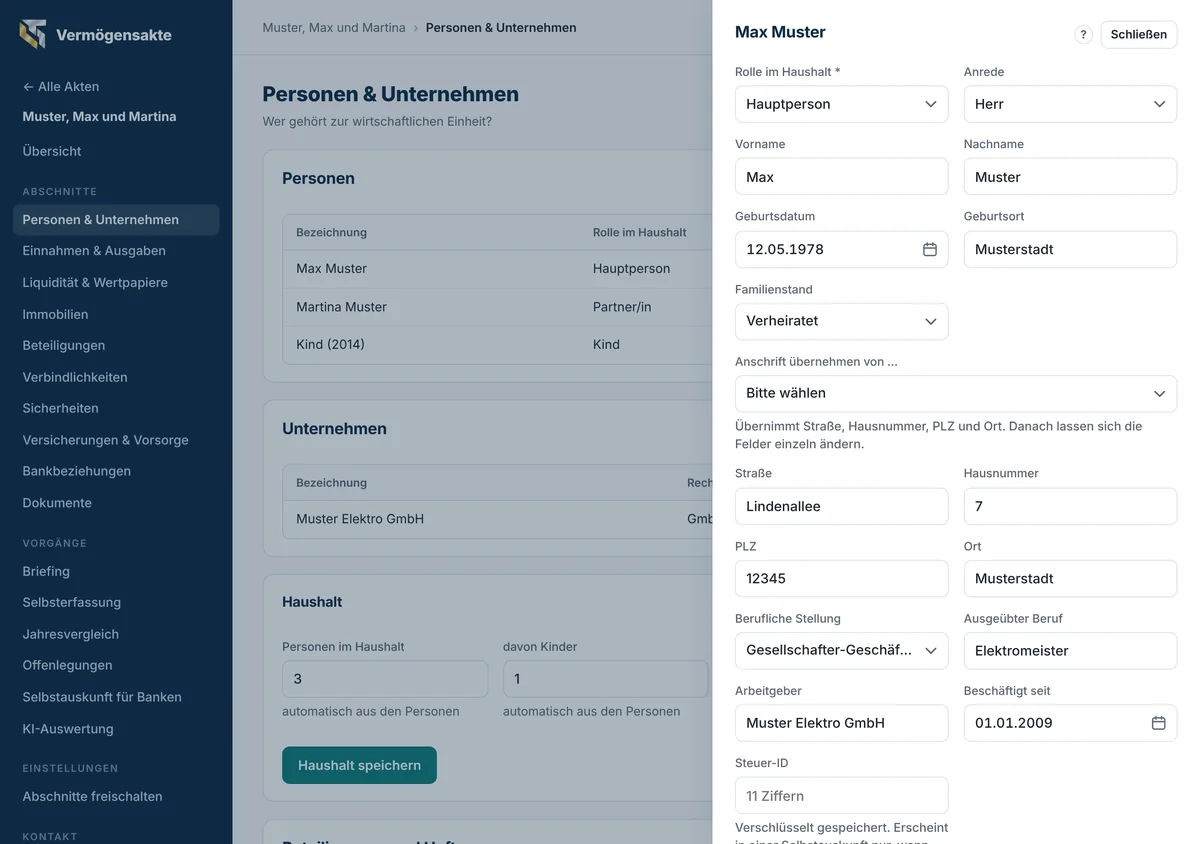Expand the Anrede dropdown
Image resolution: width=1200 pixels, height=844 pixels.
1070,104
